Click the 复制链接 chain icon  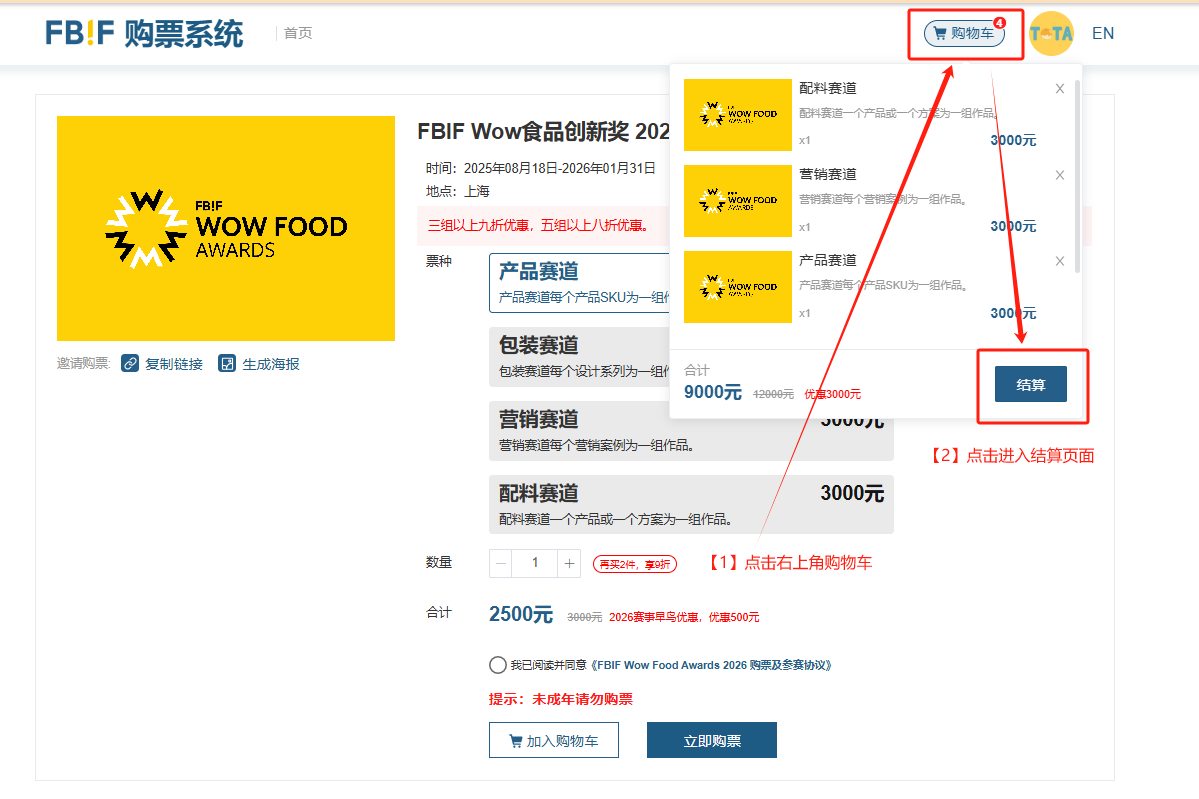[130, 363]
